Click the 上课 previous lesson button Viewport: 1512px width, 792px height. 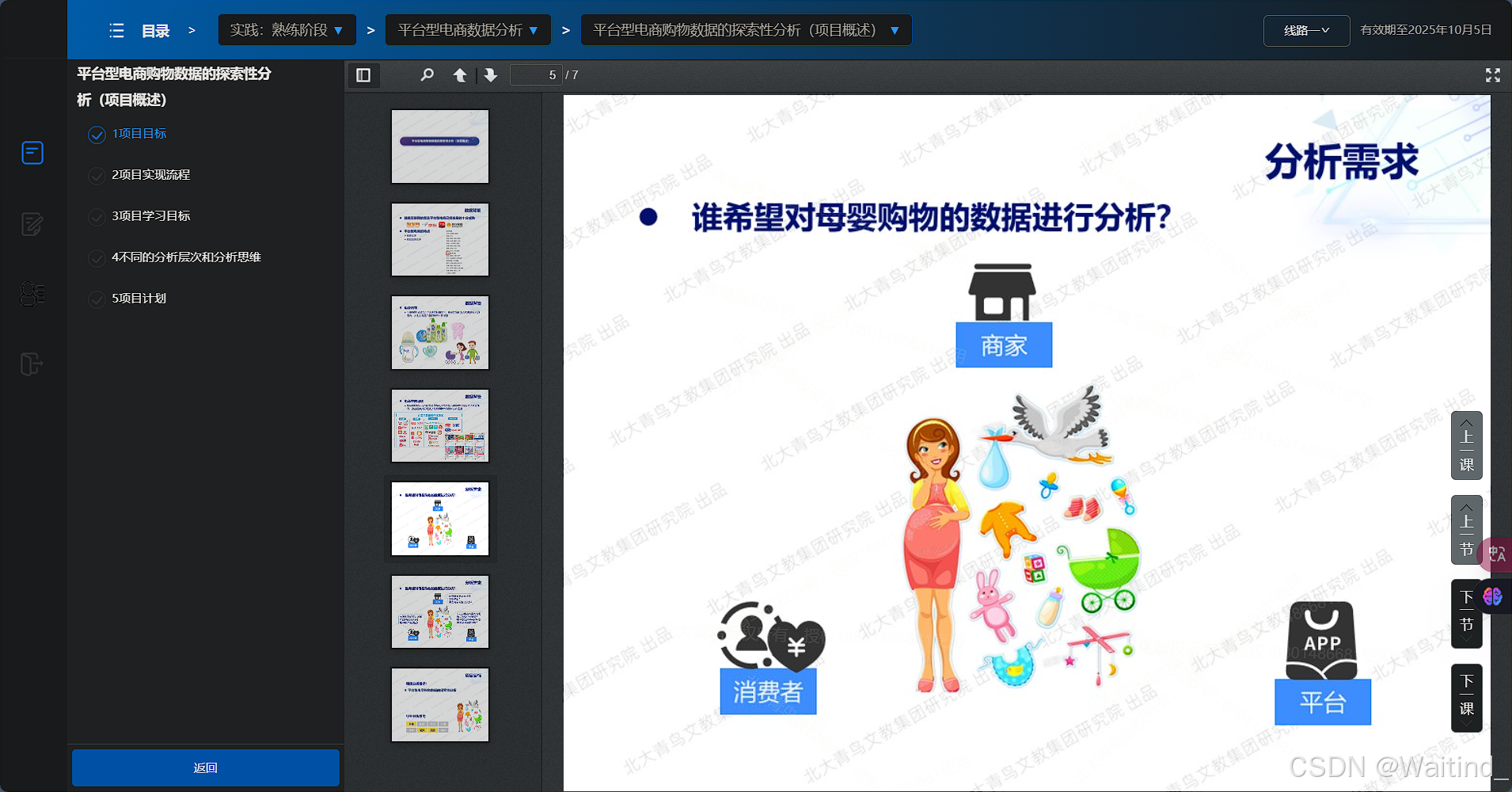coord(1467,445)
